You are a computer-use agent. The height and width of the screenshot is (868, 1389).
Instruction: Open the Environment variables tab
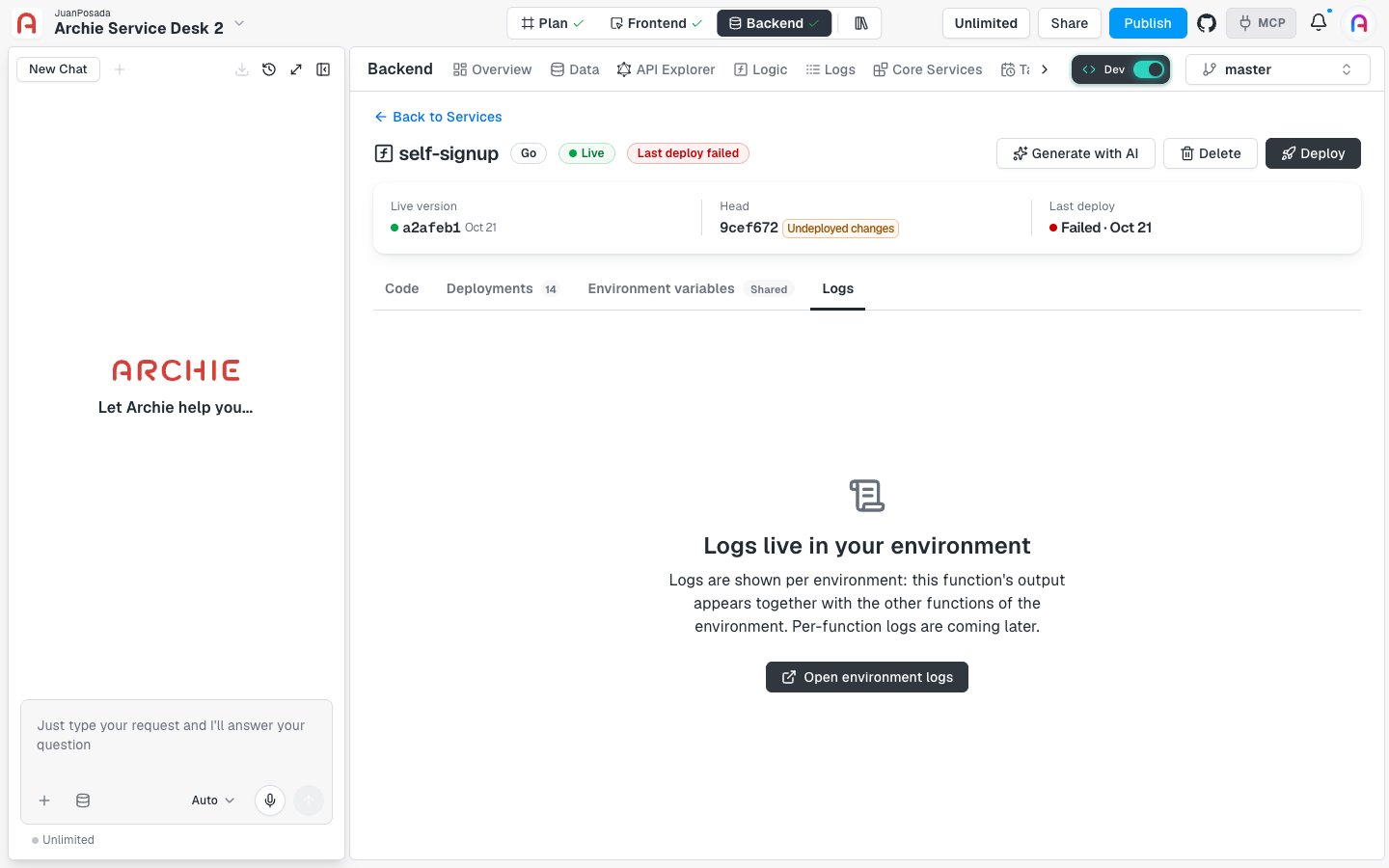pyautogui.click(x=691, y=288)
